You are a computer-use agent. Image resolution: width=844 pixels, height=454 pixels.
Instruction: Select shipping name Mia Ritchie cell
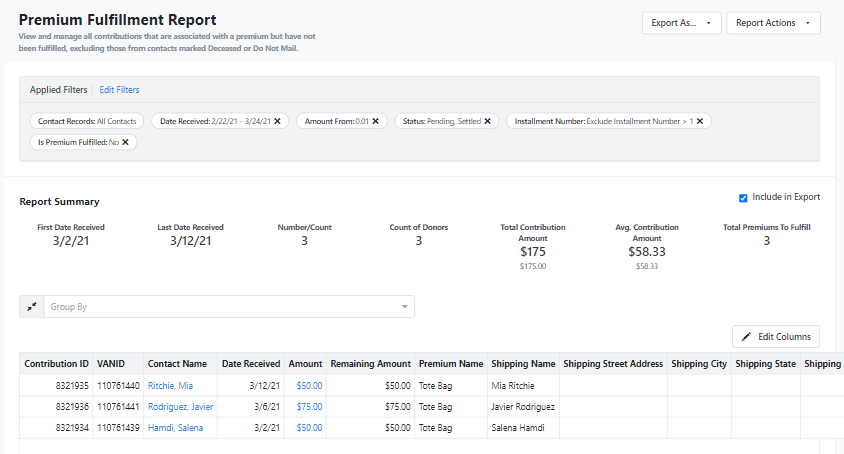tap(523, 386)
